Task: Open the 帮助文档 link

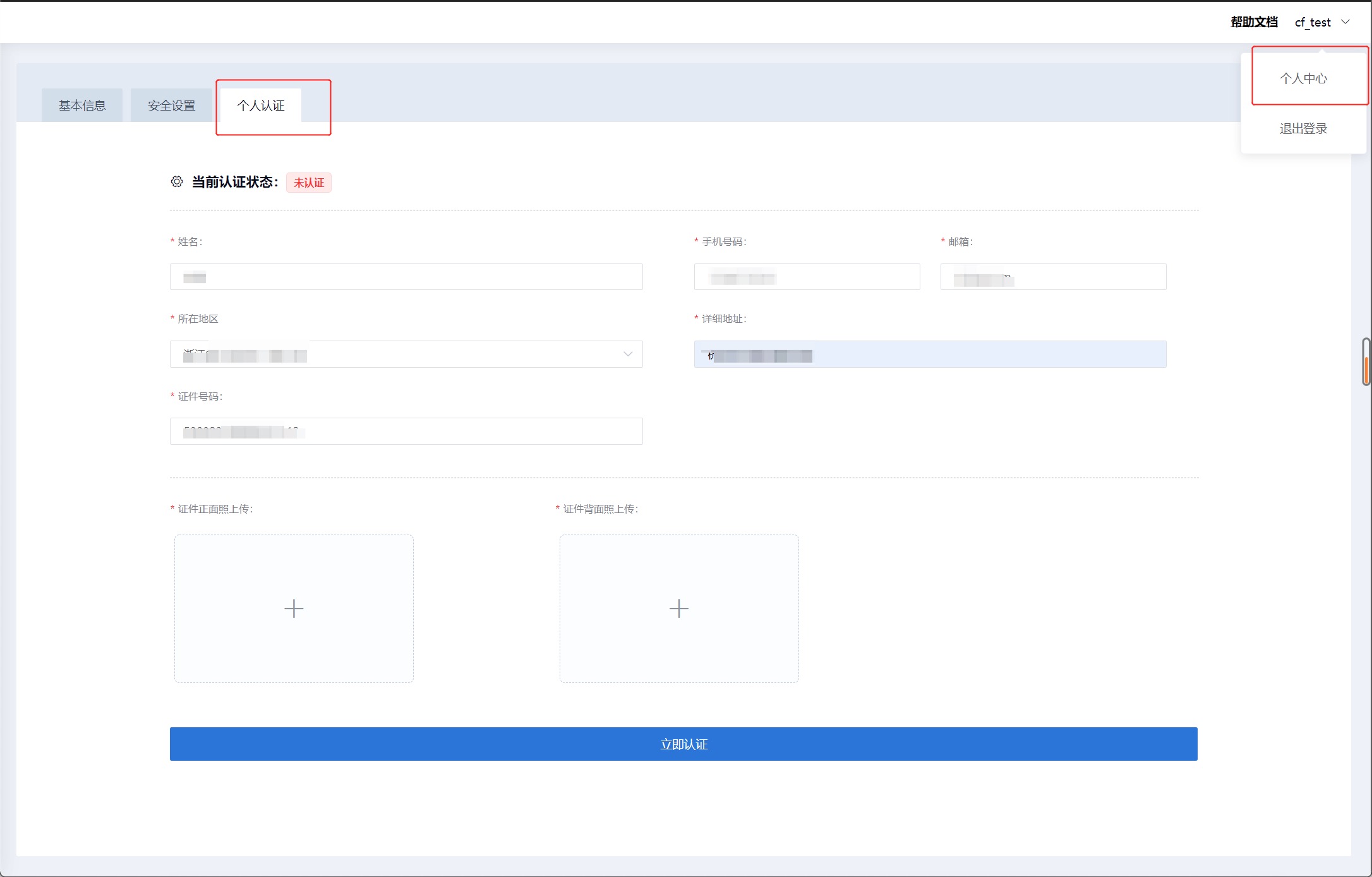Action: point(1254,22)
